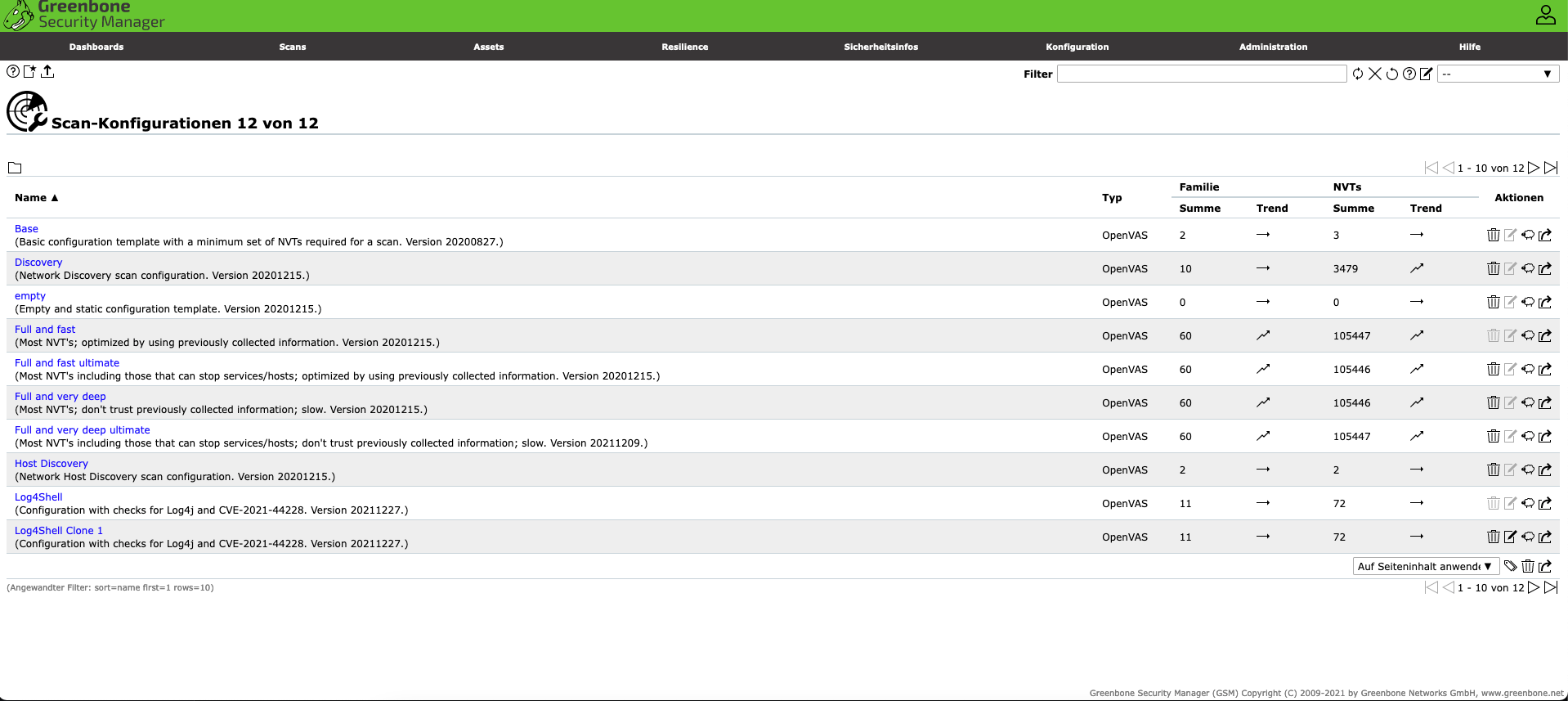Open the help icon for scan configs
This screenshot has height=701, width=1568.
pos(13,72)
